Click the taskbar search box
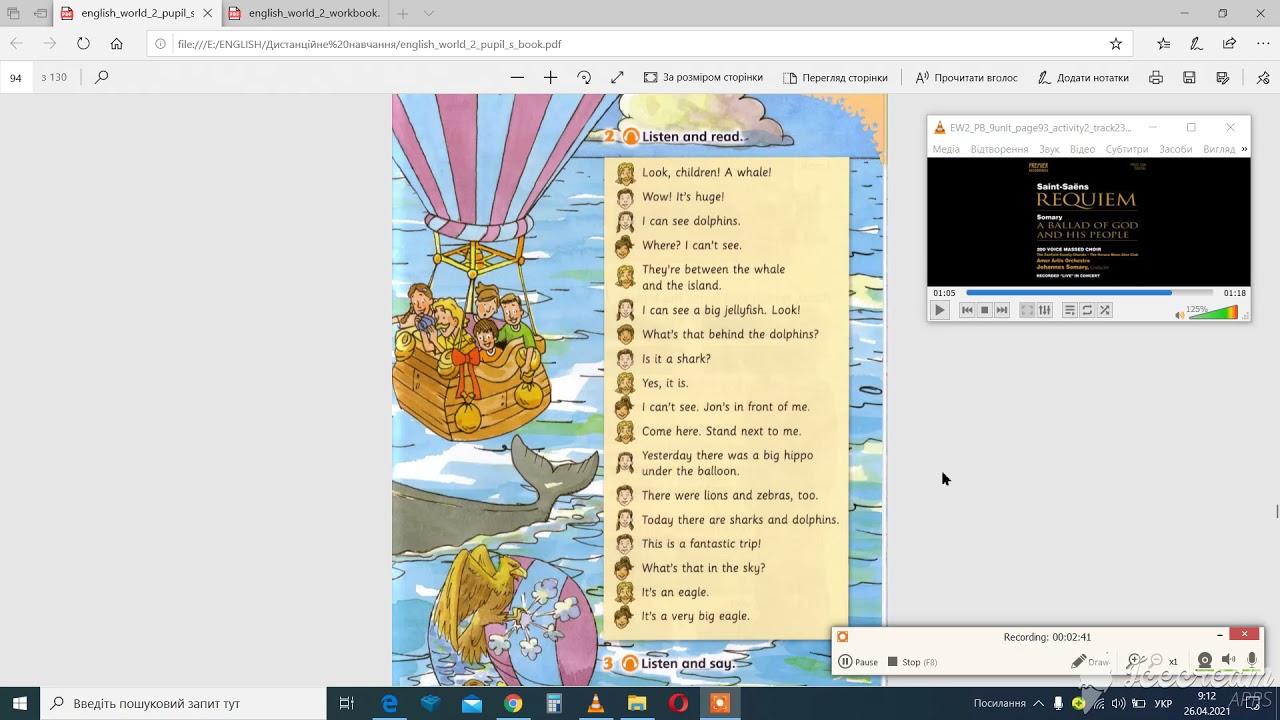Screen dimensions: 1280x720 (x=183, y=703)
